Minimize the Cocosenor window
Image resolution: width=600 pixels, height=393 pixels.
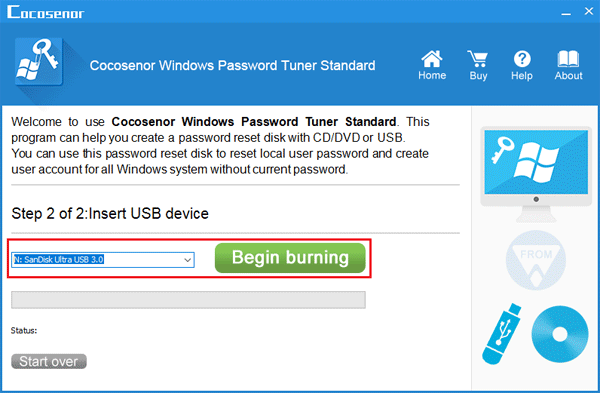[x=566, y=13]
